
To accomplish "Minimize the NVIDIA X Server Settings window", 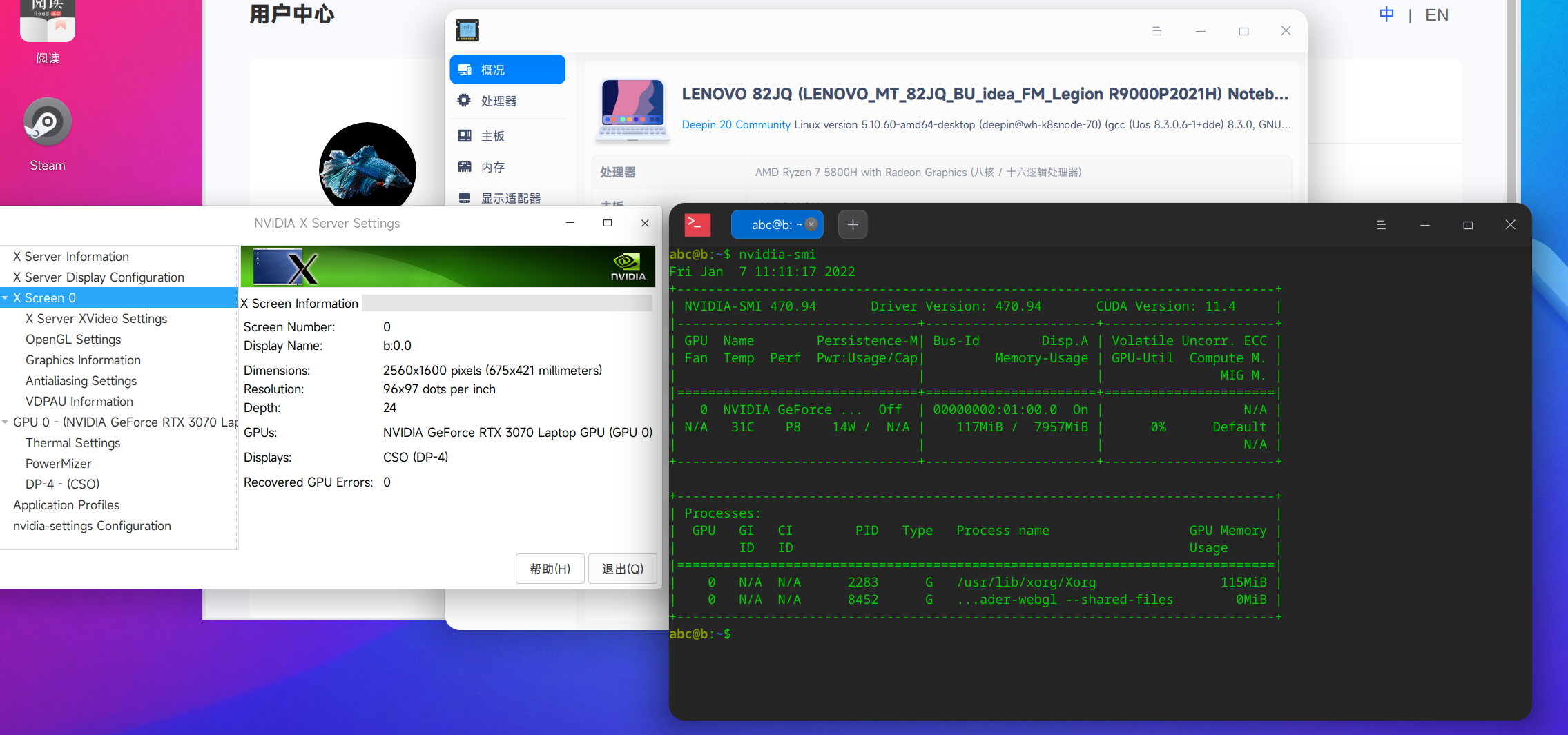I will [570, 223].
